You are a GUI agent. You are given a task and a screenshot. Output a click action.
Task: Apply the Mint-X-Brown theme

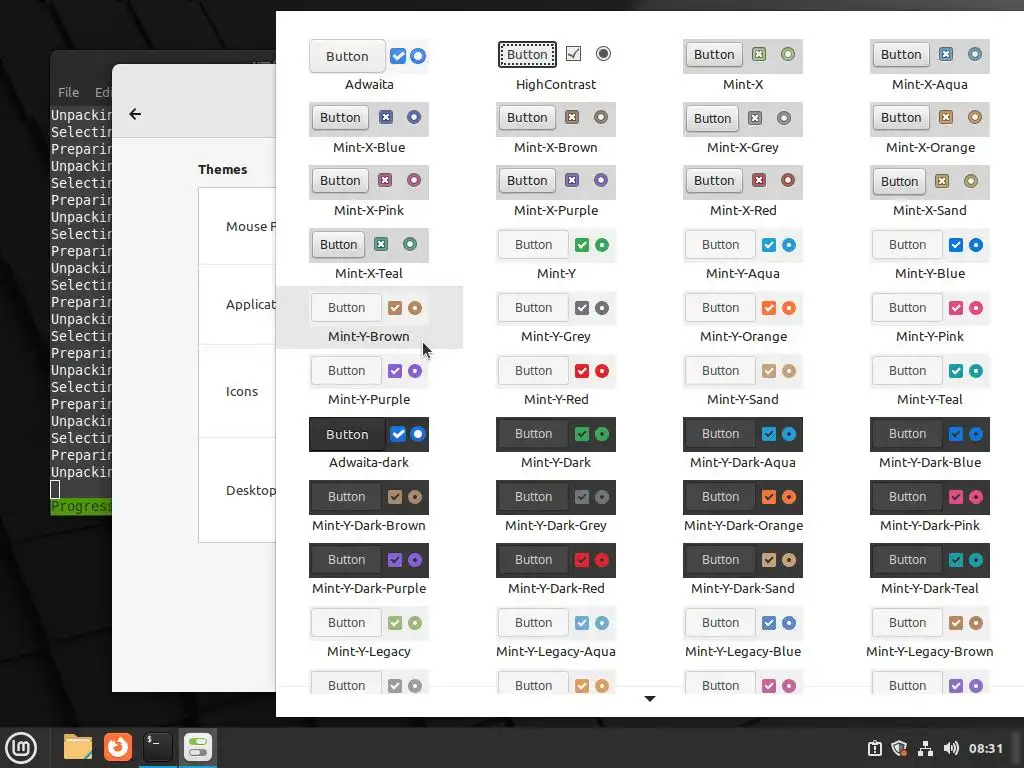pyautogui.click(x=556, y=129)
